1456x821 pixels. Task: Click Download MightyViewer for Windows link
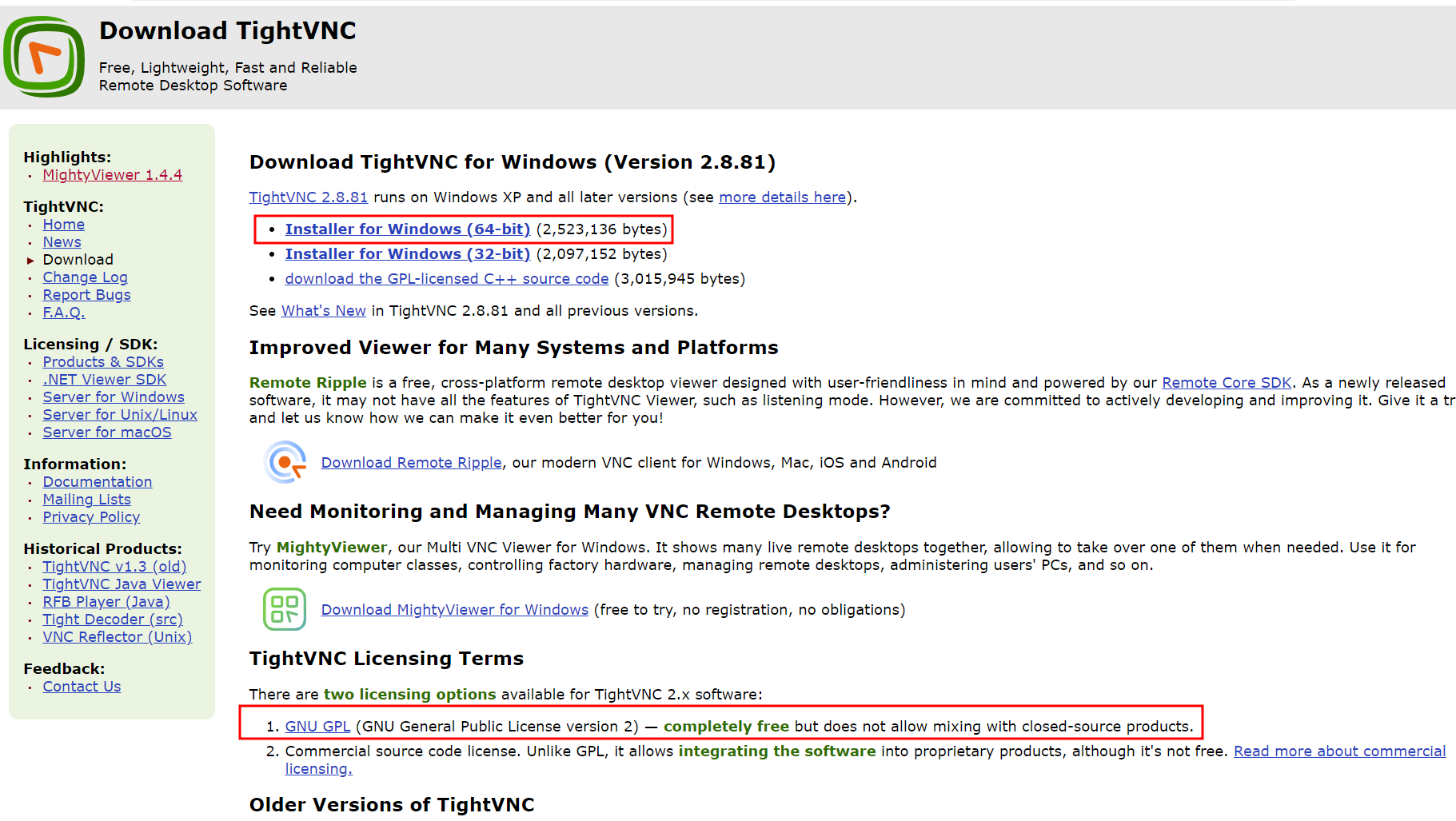[455, 610]
